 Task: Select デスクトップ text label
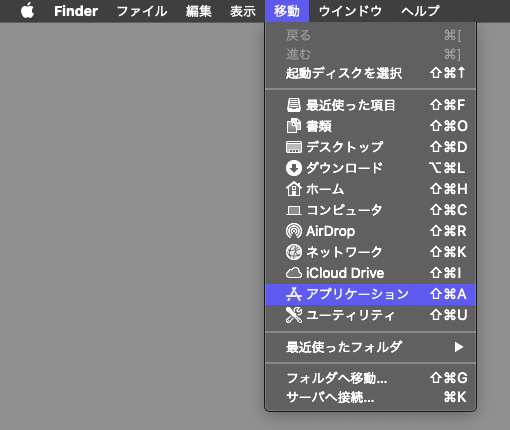[x=345, y=147]
